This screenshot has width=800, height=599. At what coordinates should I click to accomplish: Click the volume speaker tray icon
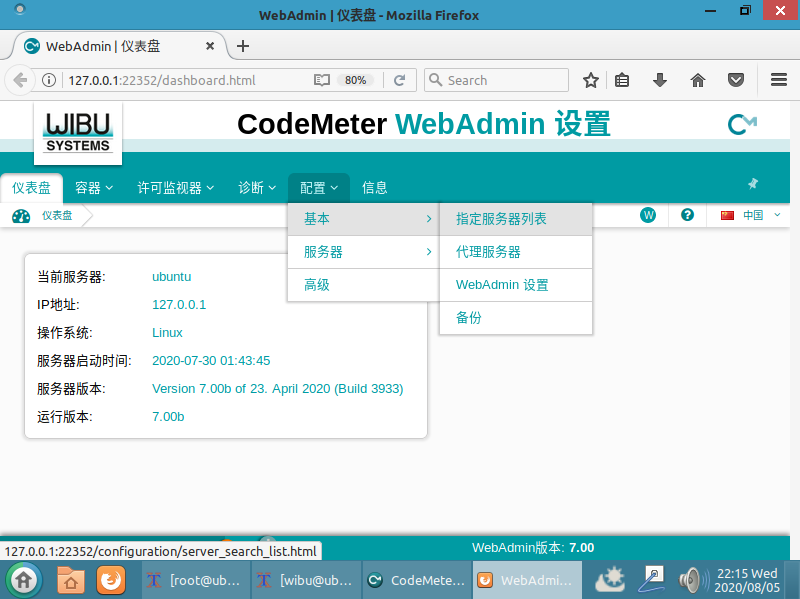[693, 580]
